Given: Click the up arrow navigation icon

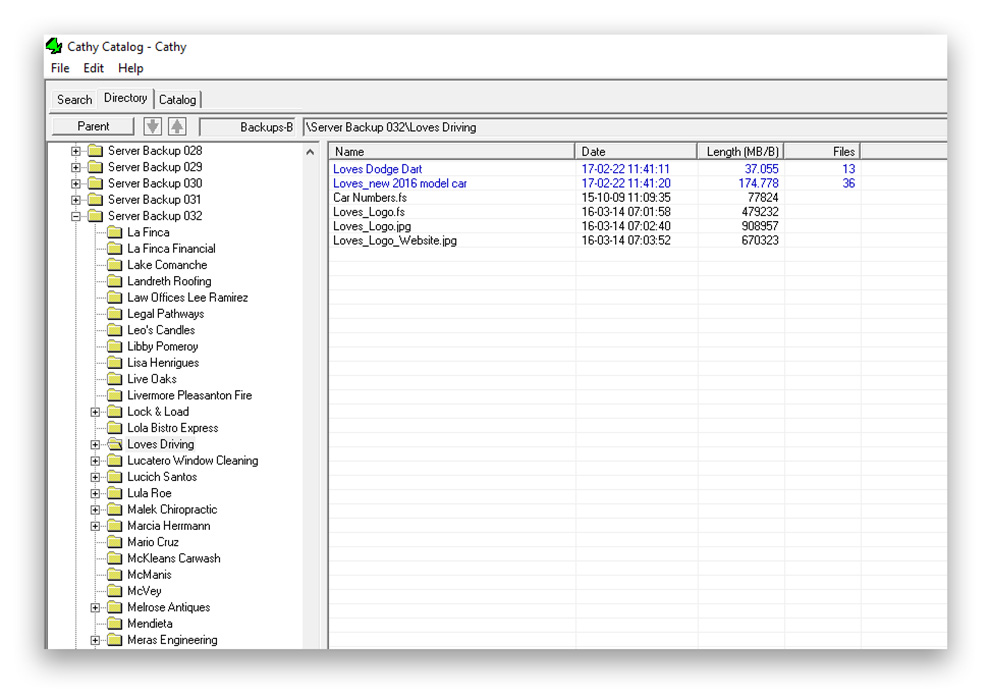Looking at the screenshot, I should point(177,126).
